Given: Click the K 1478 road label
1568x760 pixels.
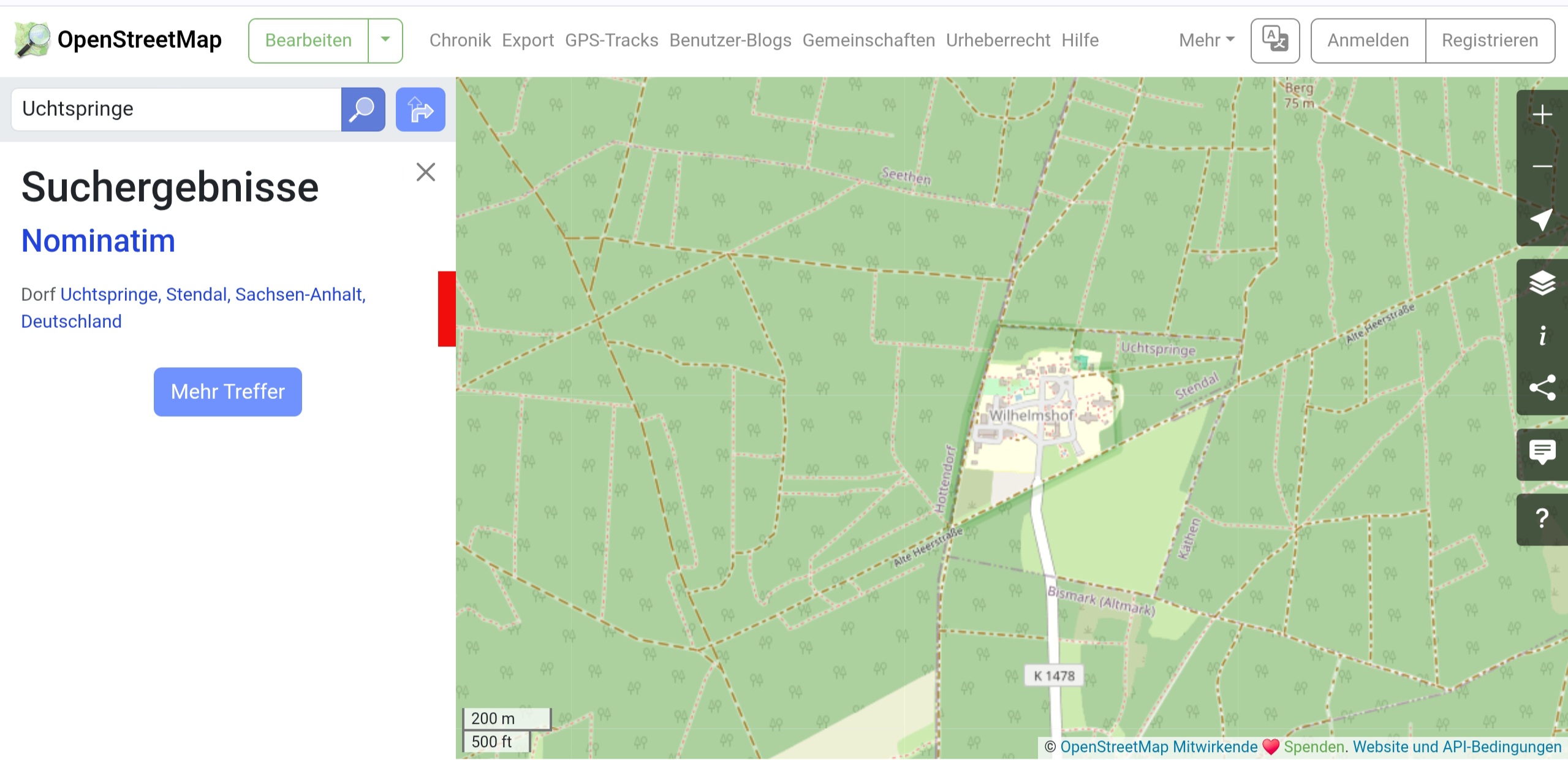Looking at the screenshot, I should click(x=1055, y=675).
